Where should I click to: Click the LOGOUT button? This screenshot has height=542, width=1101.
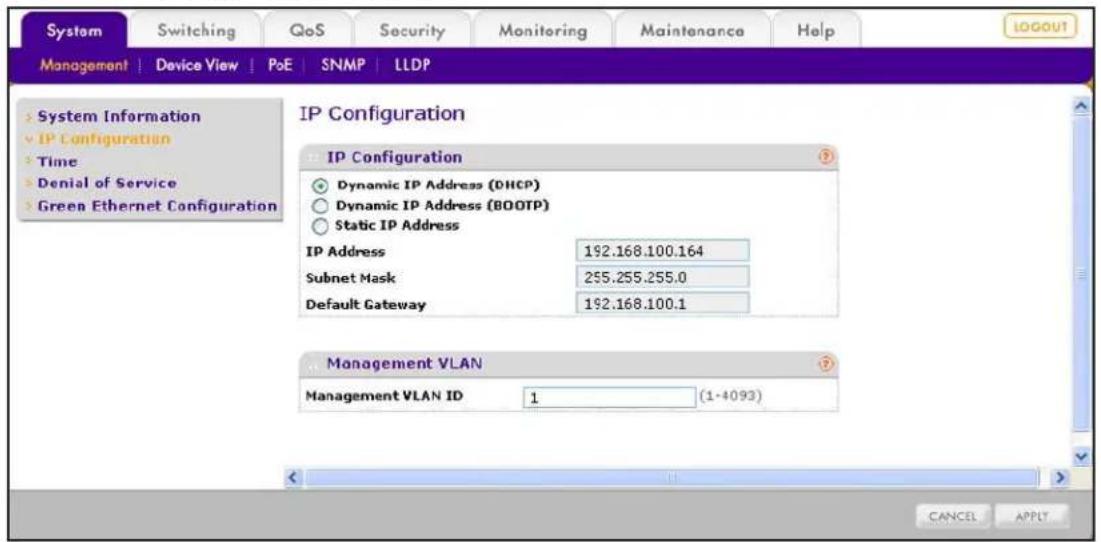[x=1039, y=26]
